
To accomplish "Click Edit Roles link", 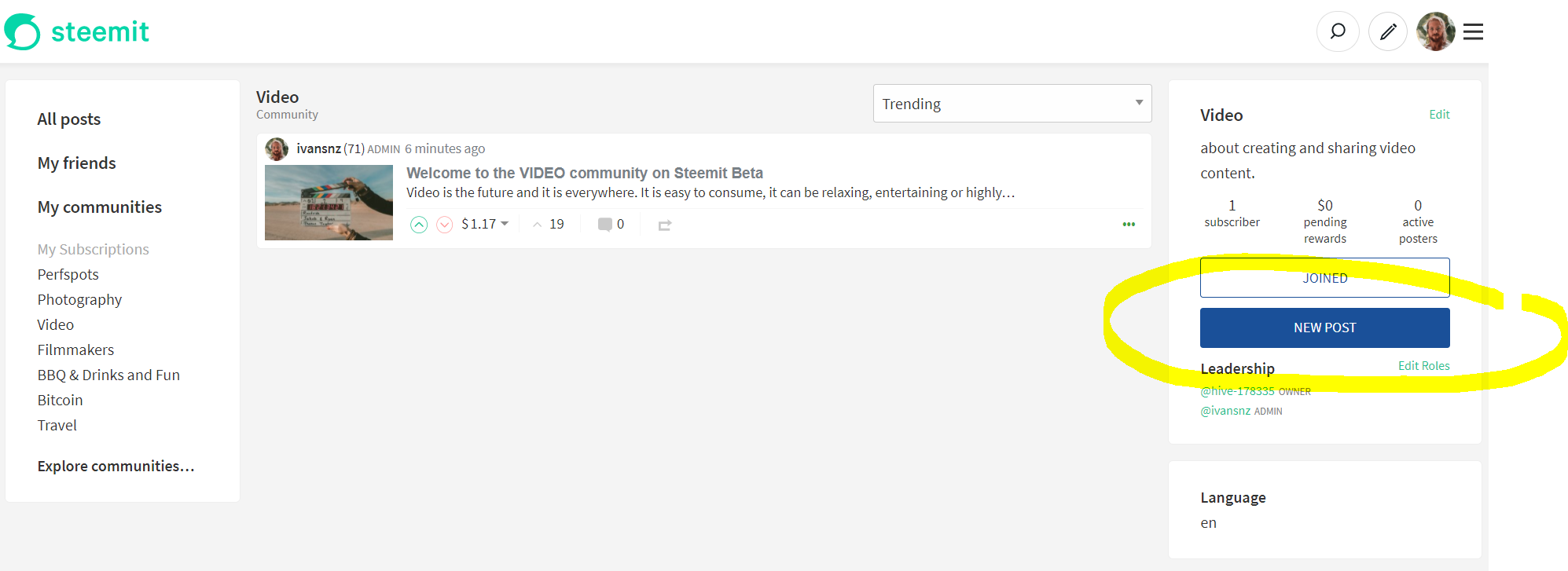I will click(x=1424, y=366).
